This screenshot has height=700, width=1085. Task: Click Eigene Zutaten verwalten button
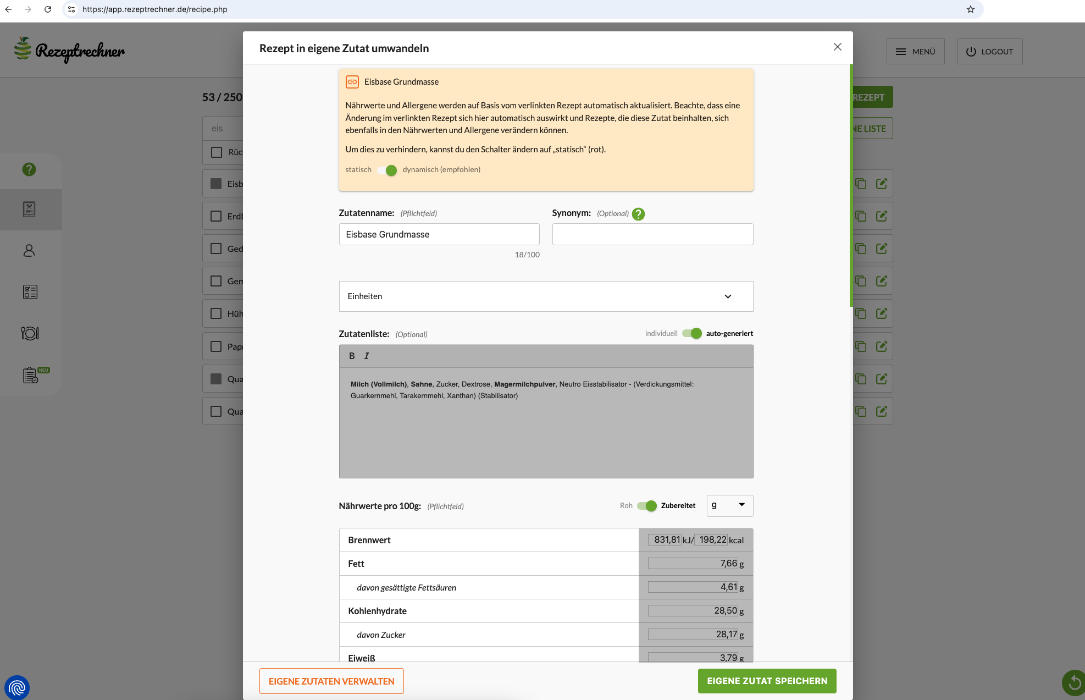pyautogui.click(x=331, y=681)
